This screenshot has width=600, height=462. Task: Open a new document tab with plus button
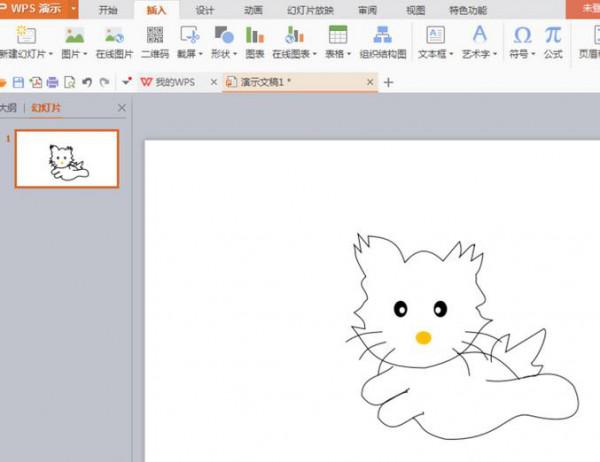(x=389, y=82)
